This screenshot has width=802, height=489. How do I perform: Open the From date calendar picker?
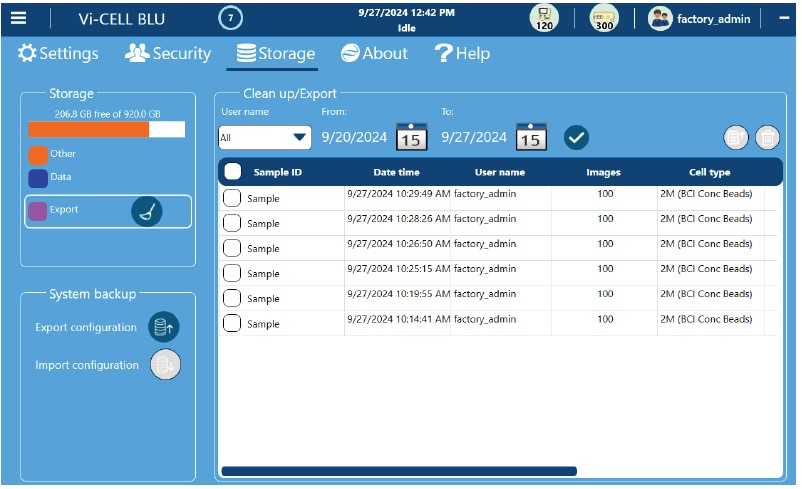coord(411,137)
